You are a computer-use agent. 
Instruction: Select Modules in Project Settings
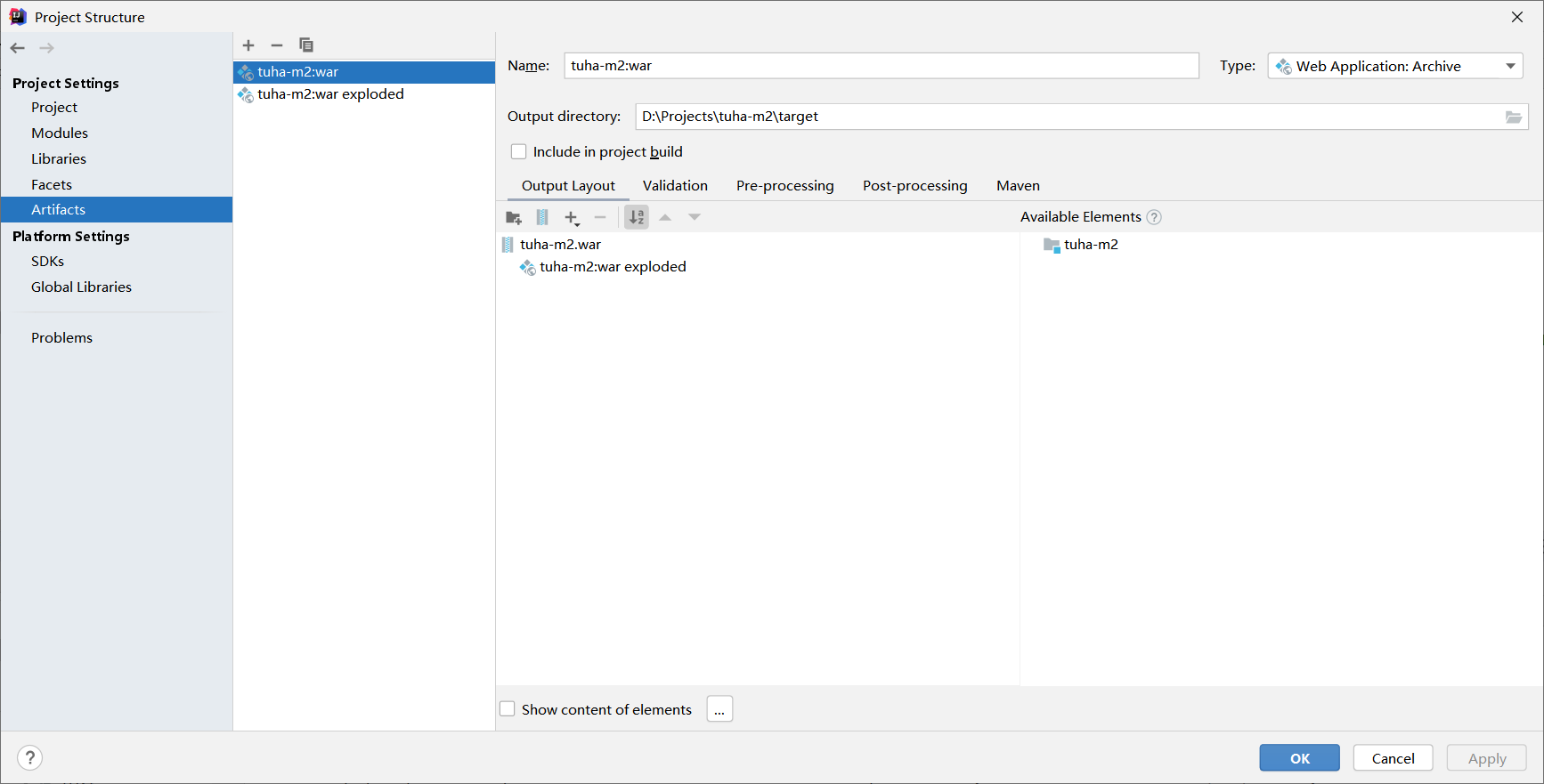click(x=60, y=133)
